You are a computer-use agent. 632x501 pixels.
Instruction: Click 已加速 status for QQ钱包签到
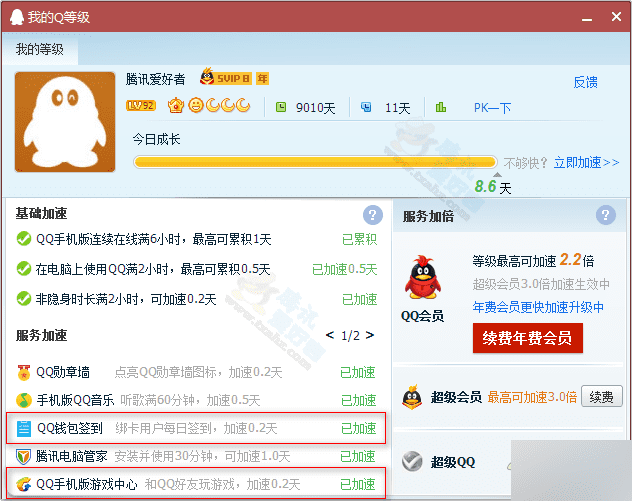358,428
